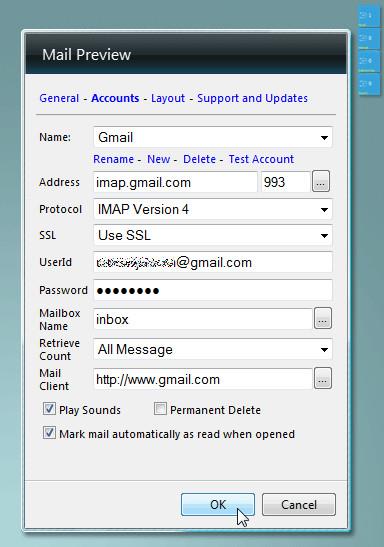Viewport: 384px width, 547px height.
Task: Open the browse button beside Mailbox Name
Action: (x=323, y=318)
